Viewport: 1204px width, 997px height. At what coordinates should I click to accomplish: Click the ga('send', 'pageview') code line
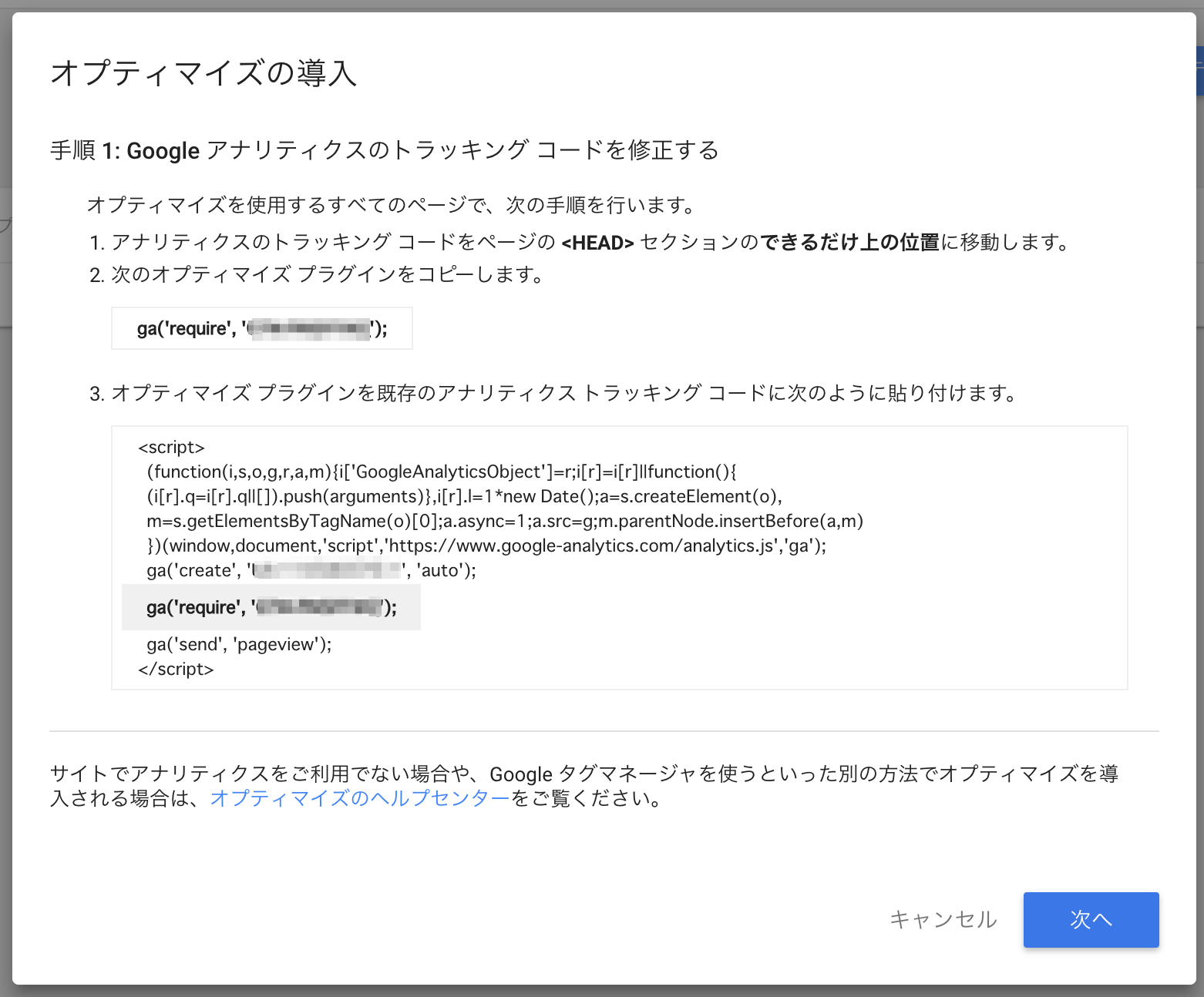click(239, 644)
